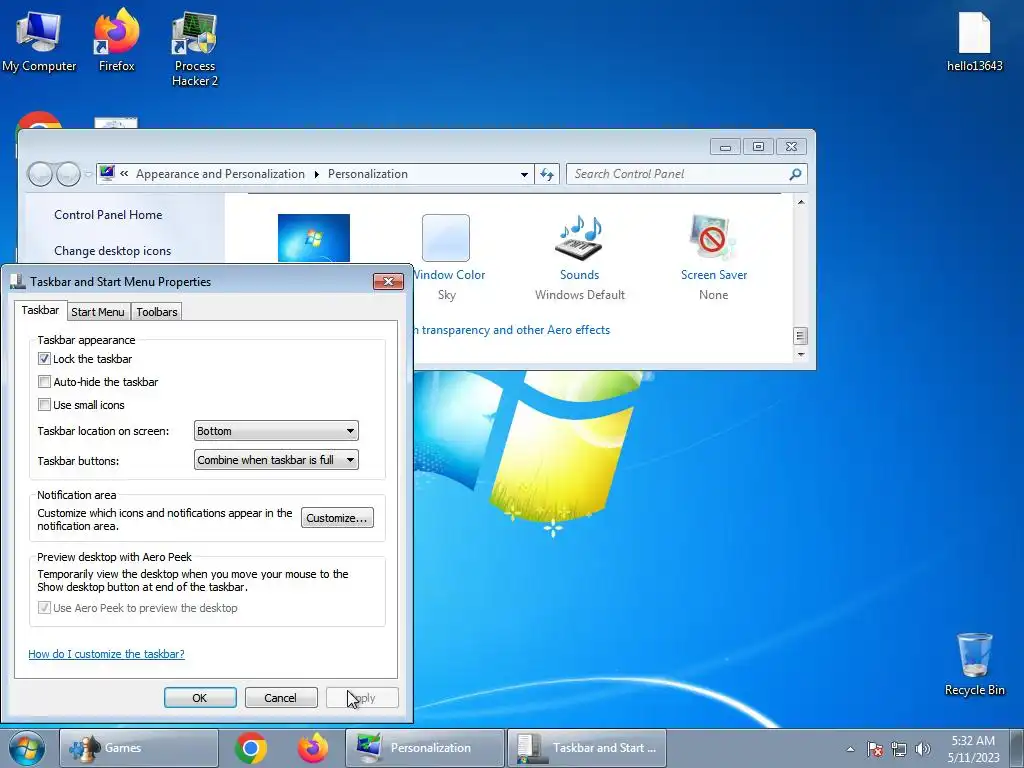
Task: Click Desktop Background thumbnail in Personalization
Action: click(313, 238)
